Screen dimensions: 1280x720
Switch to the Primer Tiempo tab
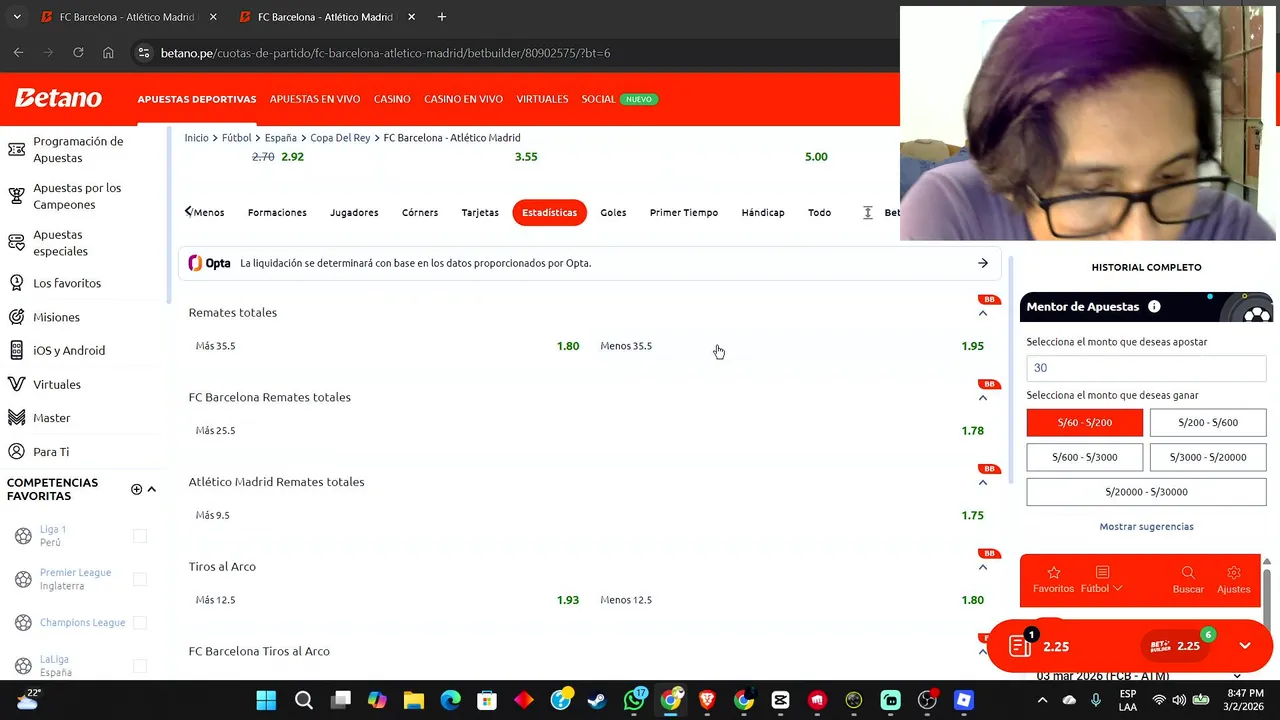tap(684, 212)
